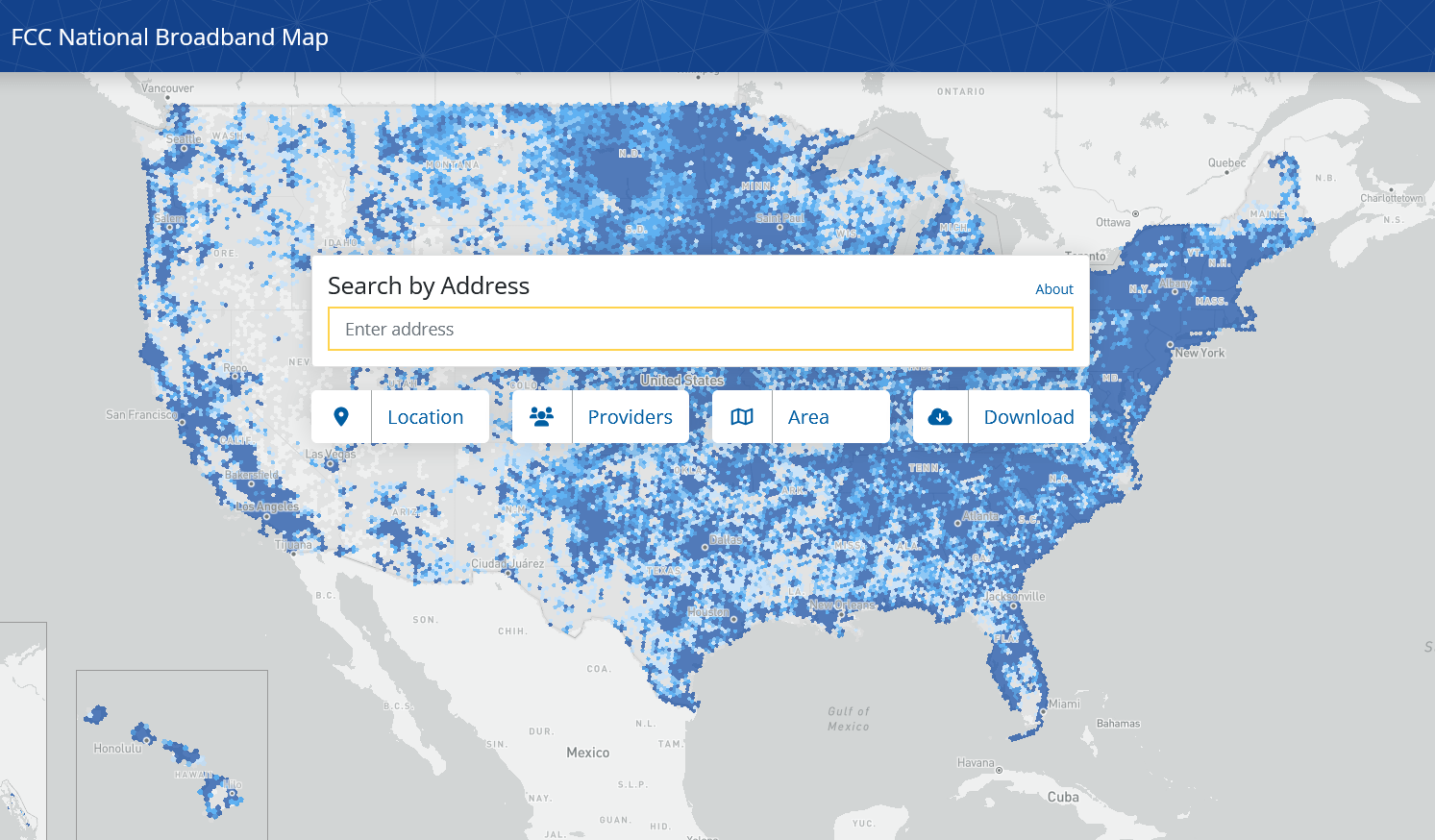Click the New York label on map
The image size is (1435, 840).
1200,353
